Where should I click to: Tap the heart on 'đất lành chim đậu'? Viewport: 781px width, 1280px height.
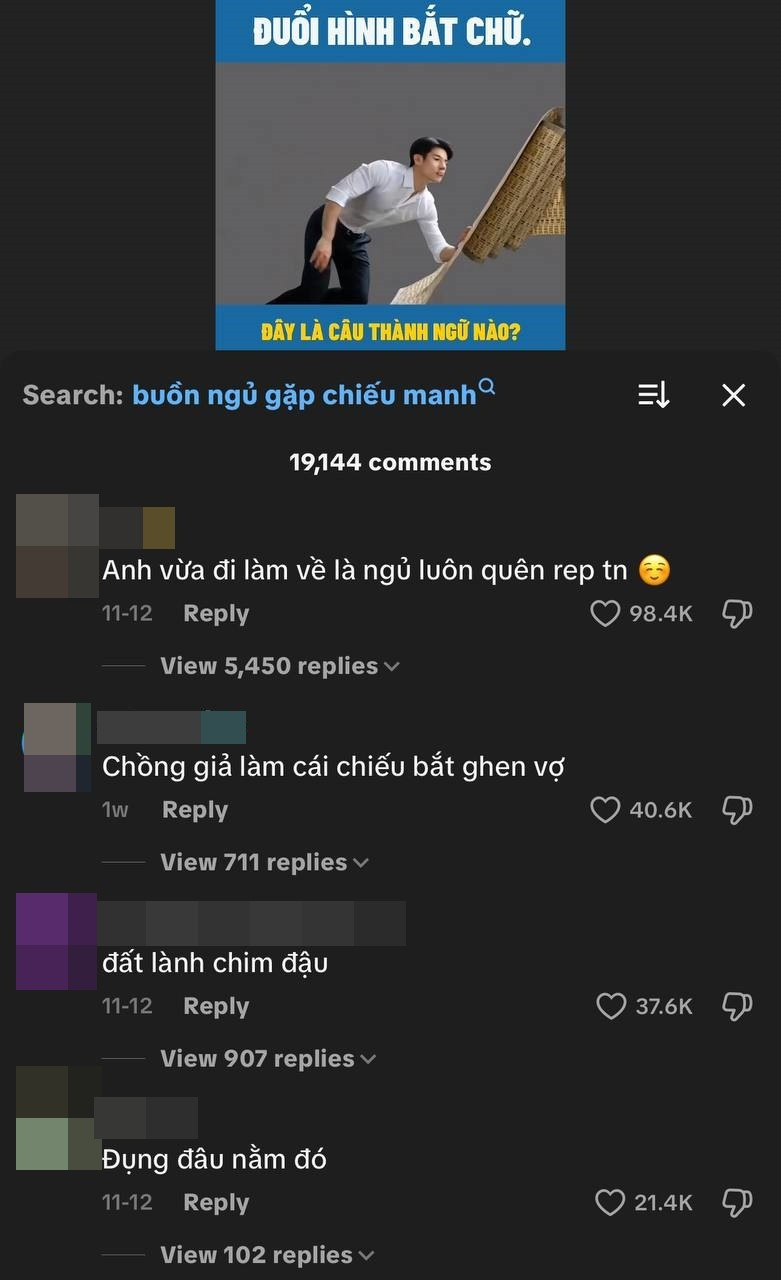tap(611, 1006)
